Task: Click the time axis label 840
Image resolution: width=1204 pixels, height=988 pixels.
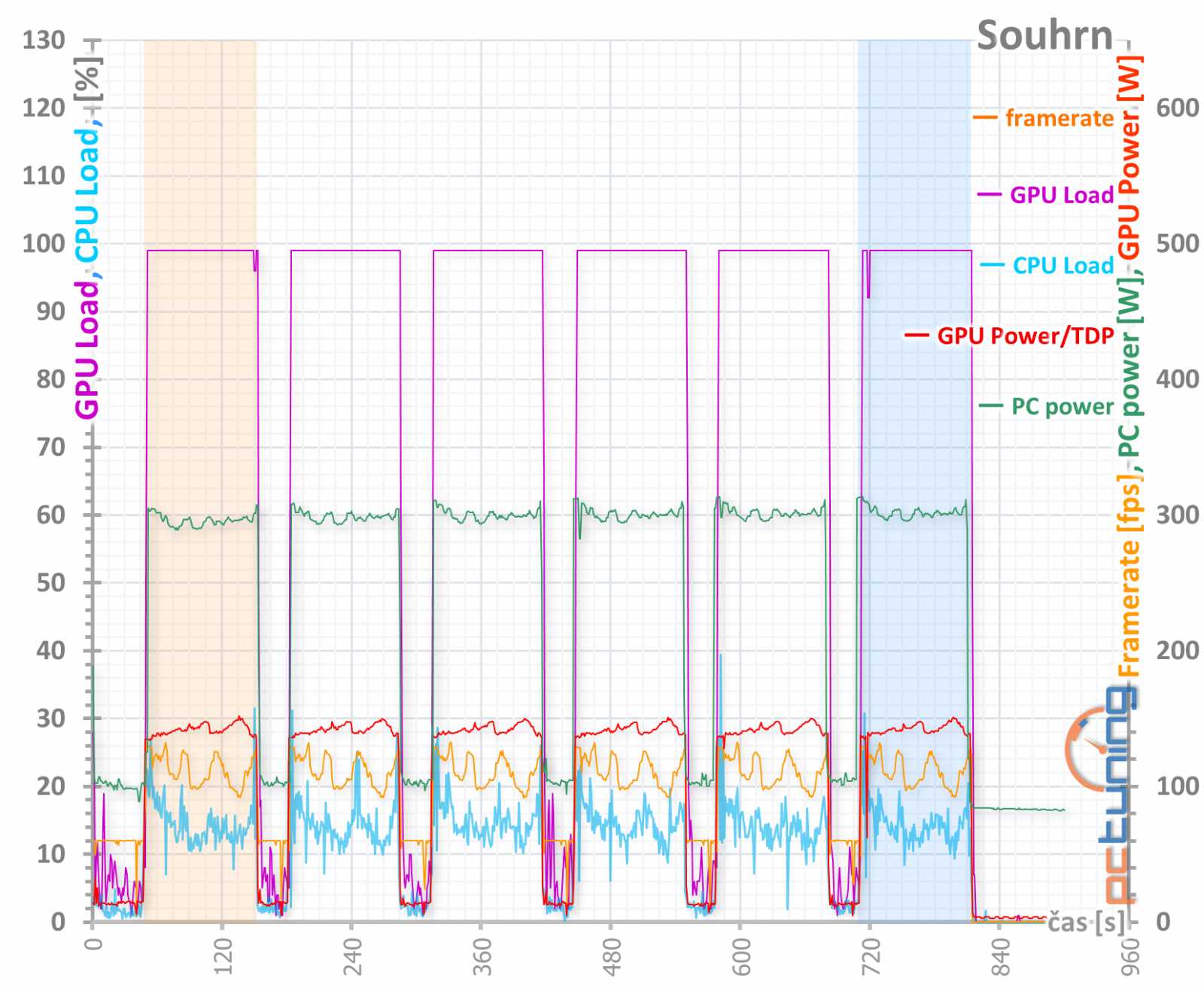Action: [x=1000, y=956]
